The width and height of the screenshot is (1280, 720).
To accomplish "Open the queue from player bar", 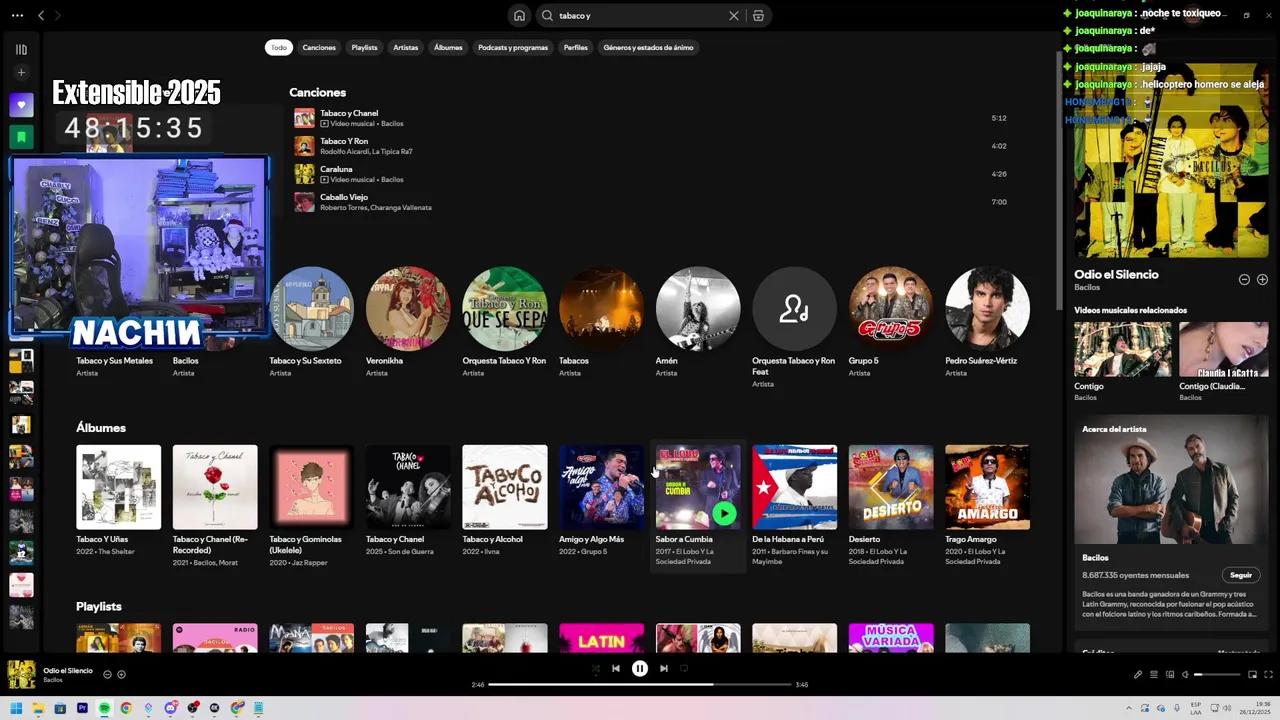I will (1153, 675).
